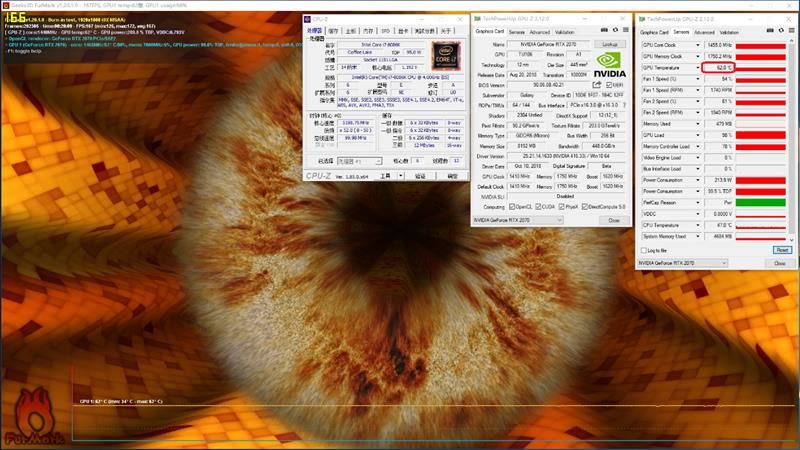Toggle the DirectCompute 5.0 checkbox
Screen dimensions: 800x450
[x=585, y=207]
